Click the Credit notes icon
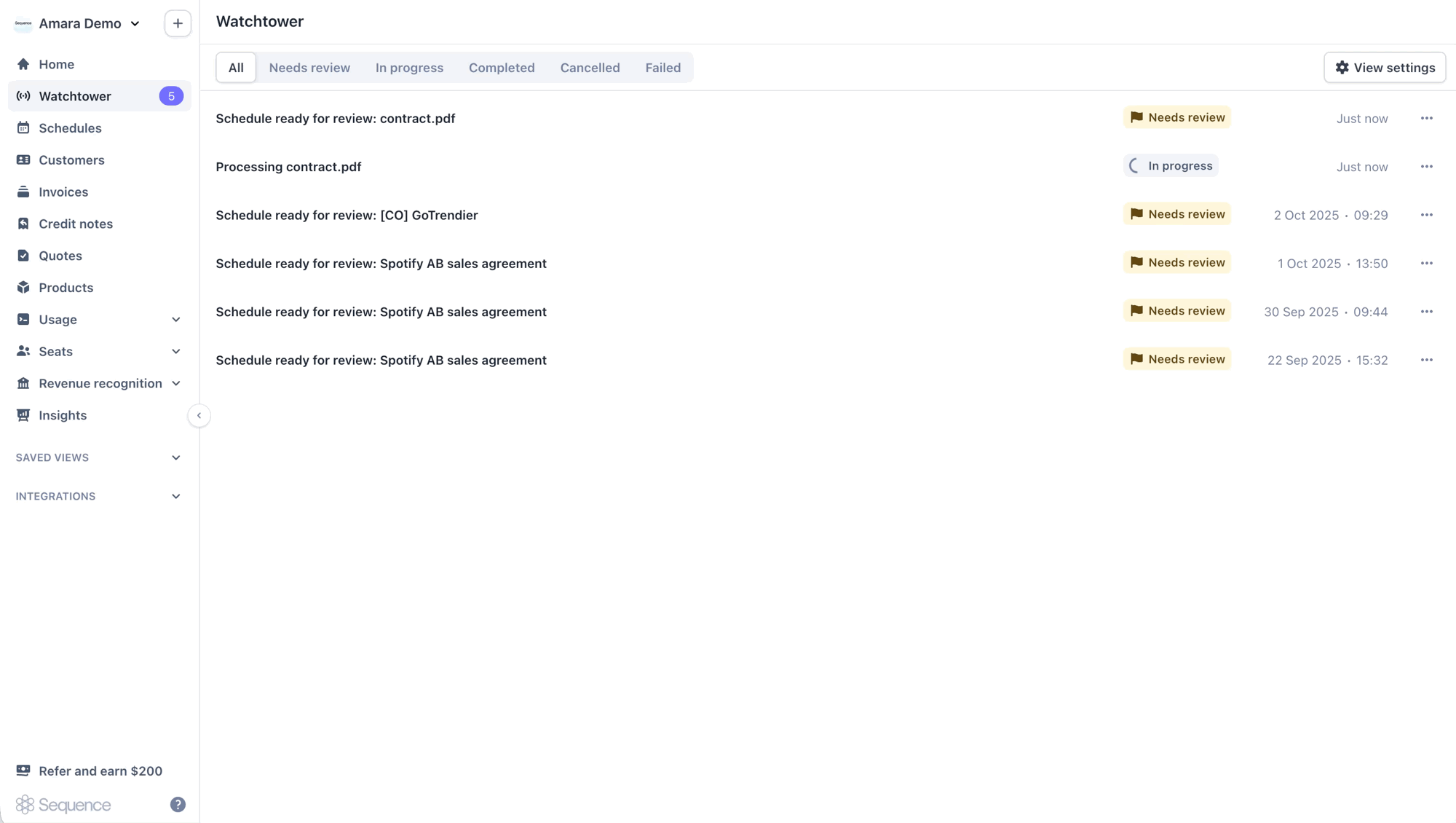Image resolution: width=1456 pixels, height=823 pixels. [23, 224]
